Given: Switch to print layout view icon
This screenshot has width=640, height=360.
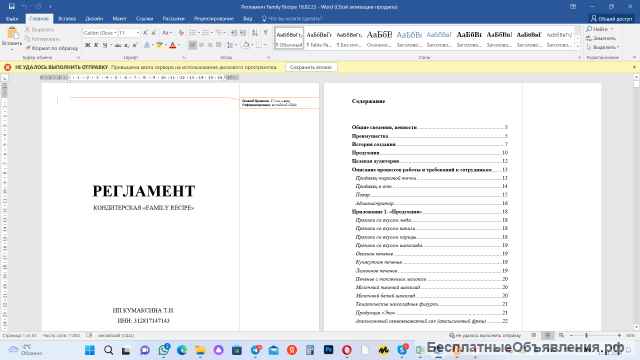Looking at the screenshot, I should click(547, 335).
